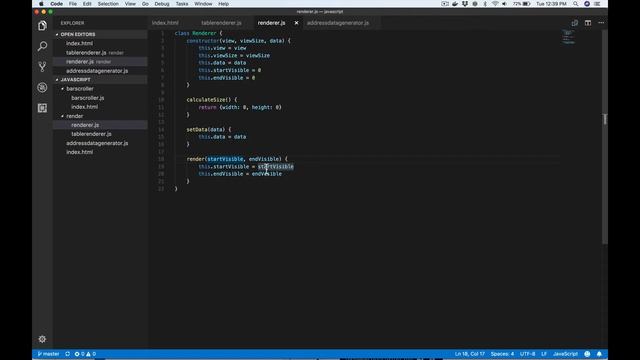Switch to the tablerenderer.js tab
The height and width of the screenshot is (360, 640).
[x=221, y=23]
